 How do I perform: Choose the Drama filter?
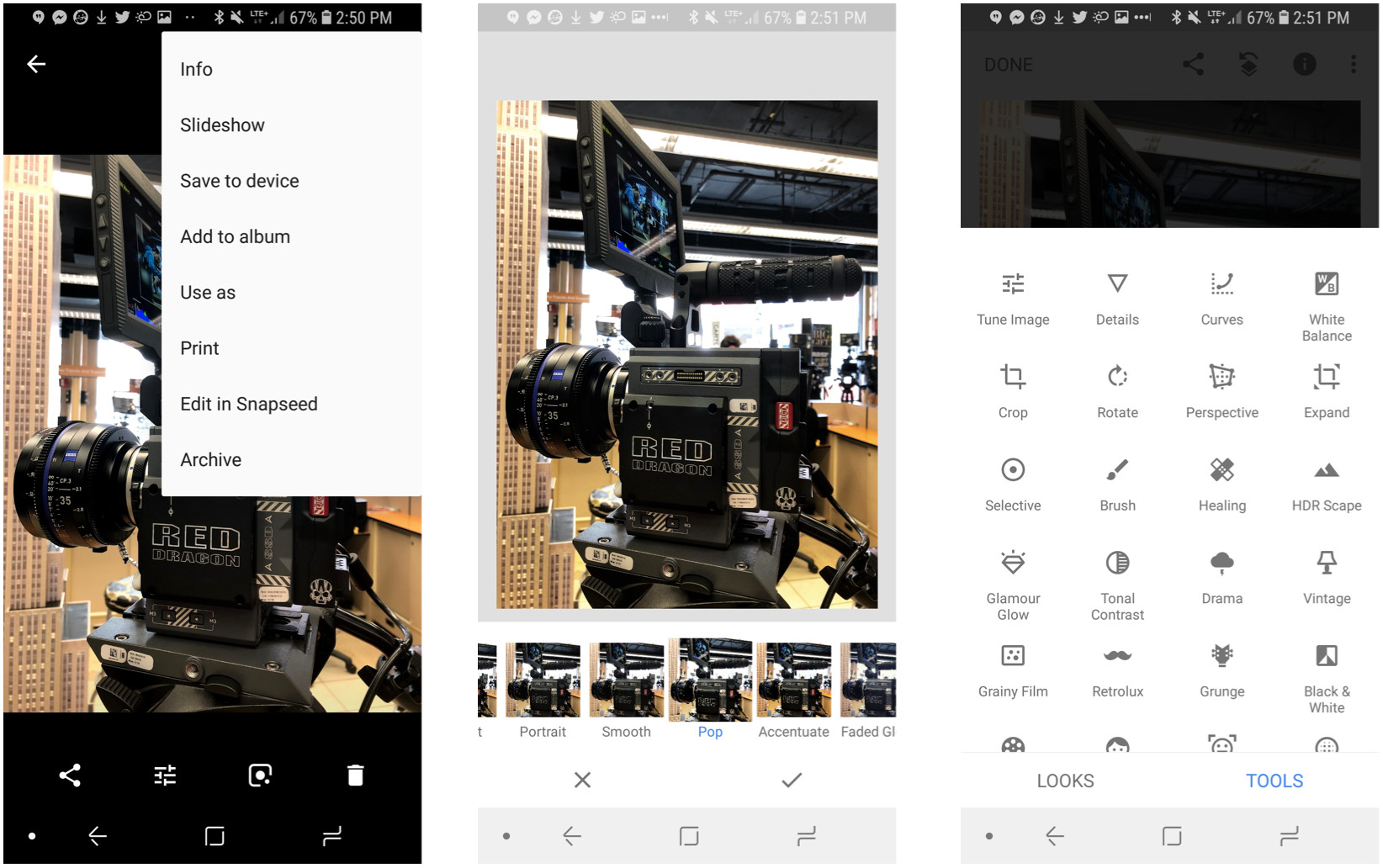[1221, 578]
